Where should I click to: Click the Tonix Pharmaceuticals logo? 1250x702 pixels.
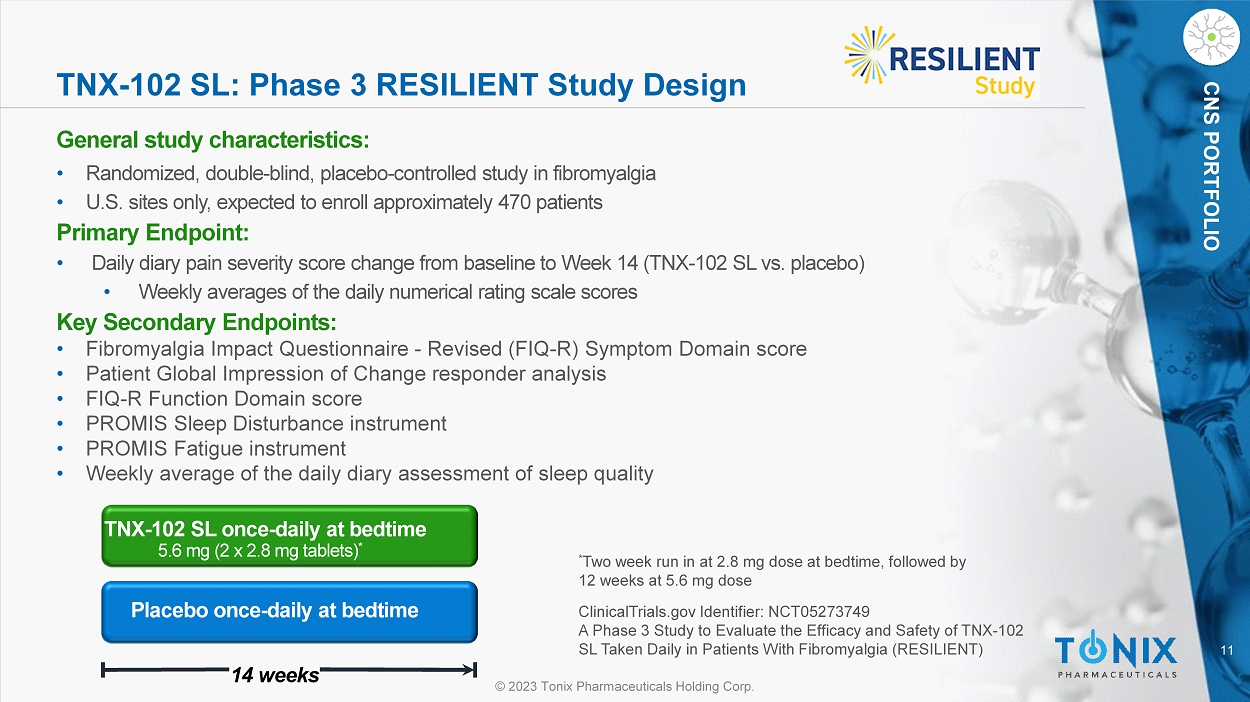(1116, 654)
